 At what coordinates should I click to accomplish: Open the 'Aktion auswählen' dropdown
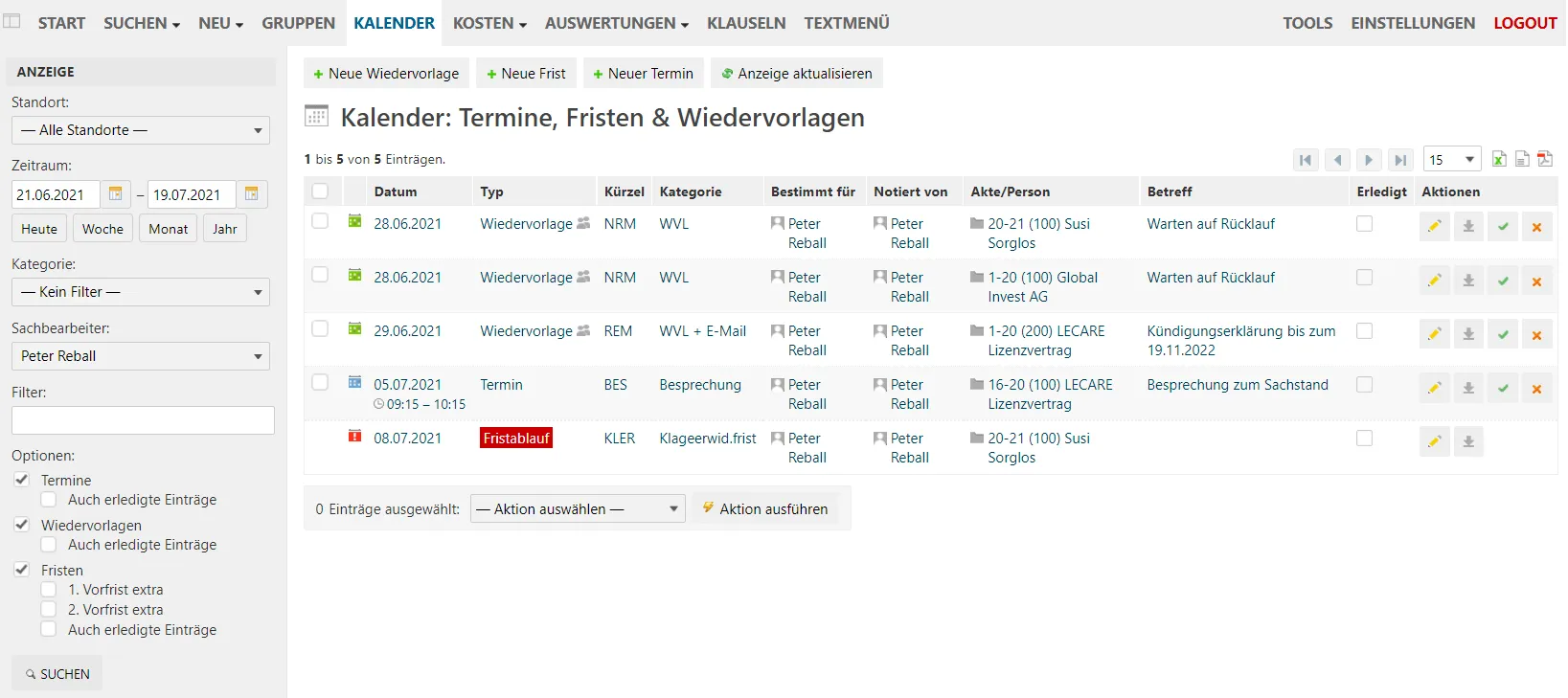(x=578, y=508)
